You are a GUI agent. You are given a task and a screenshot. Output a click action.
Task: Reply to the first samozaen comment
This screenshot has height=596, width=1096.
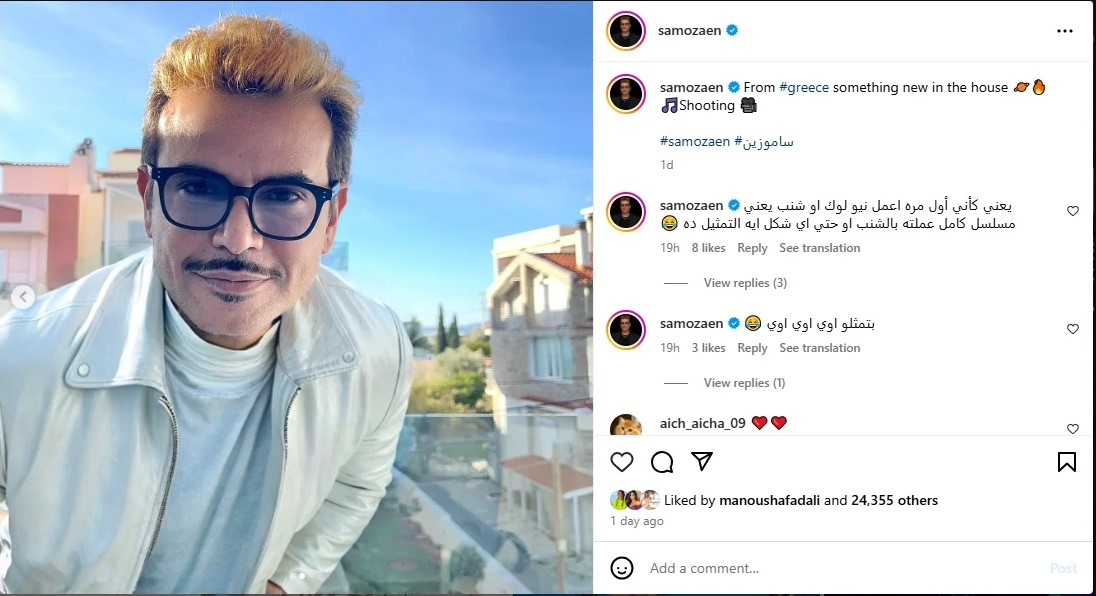click(752, 248)
